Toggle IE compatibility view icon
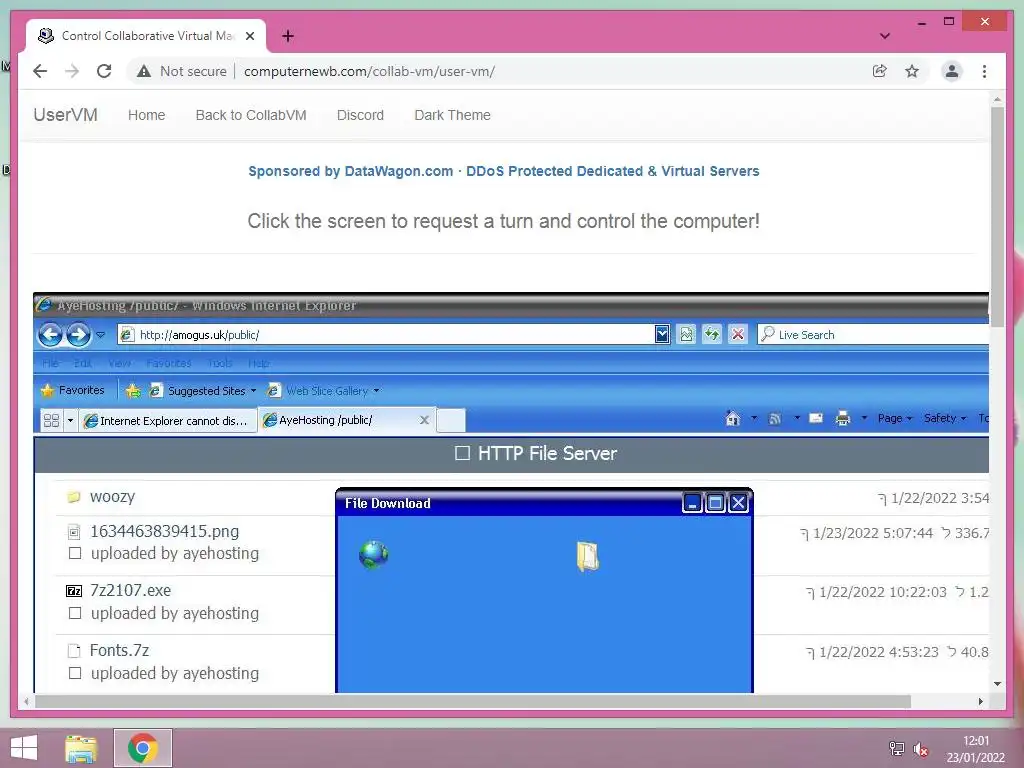The height and width of the screenshot is (768, 1024). point(686,334)
